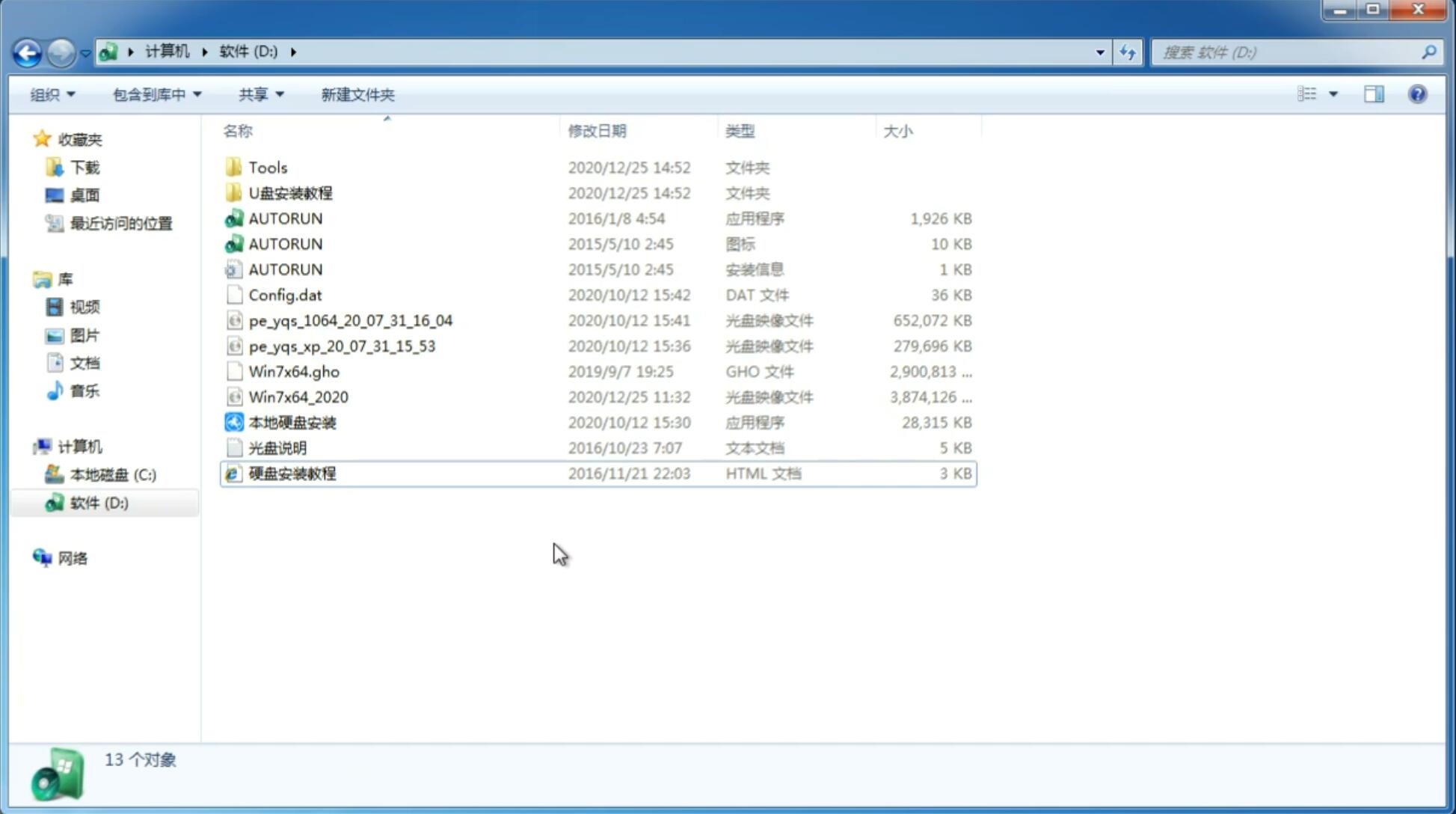Open 光盘说明 text document
The height and width of the screenshot is (814, 1456).
pyautogui.click(x=277, y=447)
